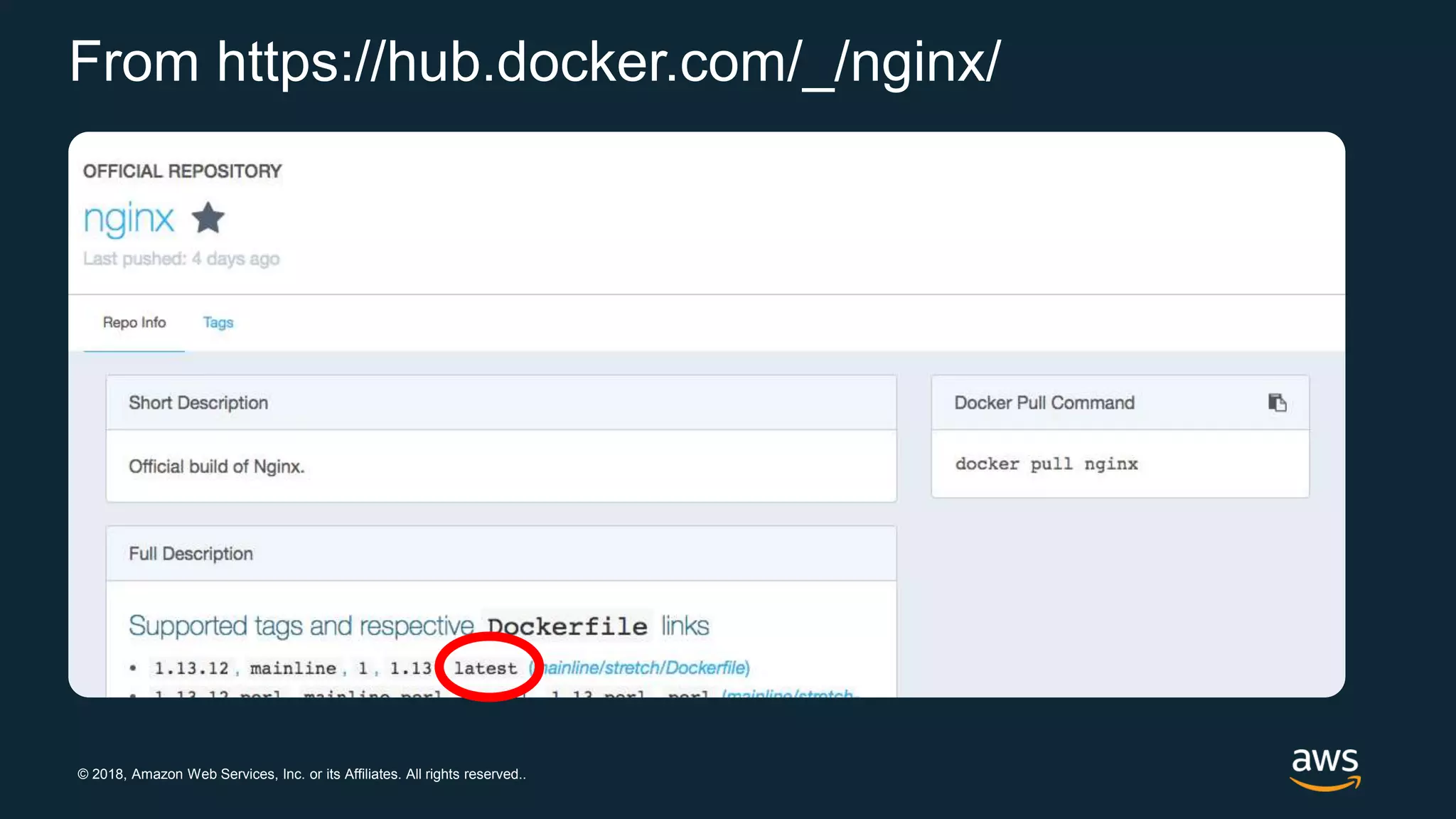The width and height of the screenshot is (1456, 819).
Task: Open the nginx repository title link
Action: click(129, 219)
